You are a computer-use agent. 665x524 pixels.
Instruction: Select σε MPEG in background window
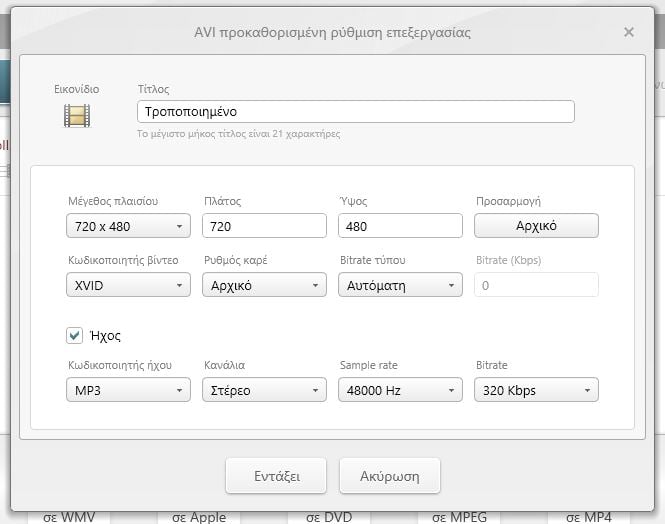pyautogui.click(x=459, y=517)
